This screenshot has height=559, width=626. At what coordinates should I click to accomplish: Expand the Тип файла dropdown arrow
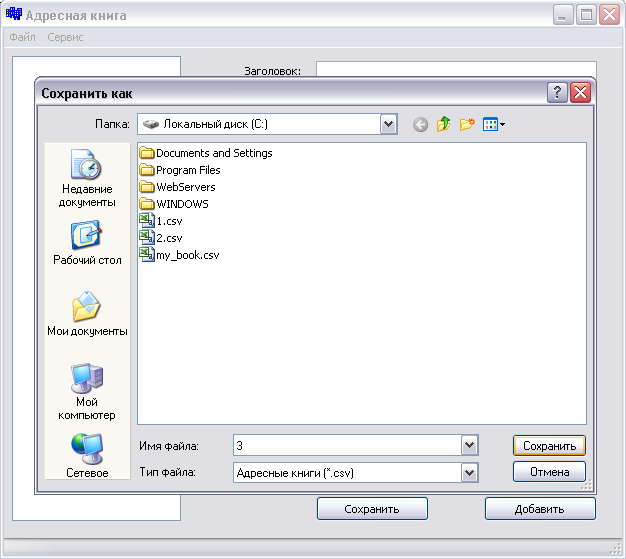tap(470, 473)
